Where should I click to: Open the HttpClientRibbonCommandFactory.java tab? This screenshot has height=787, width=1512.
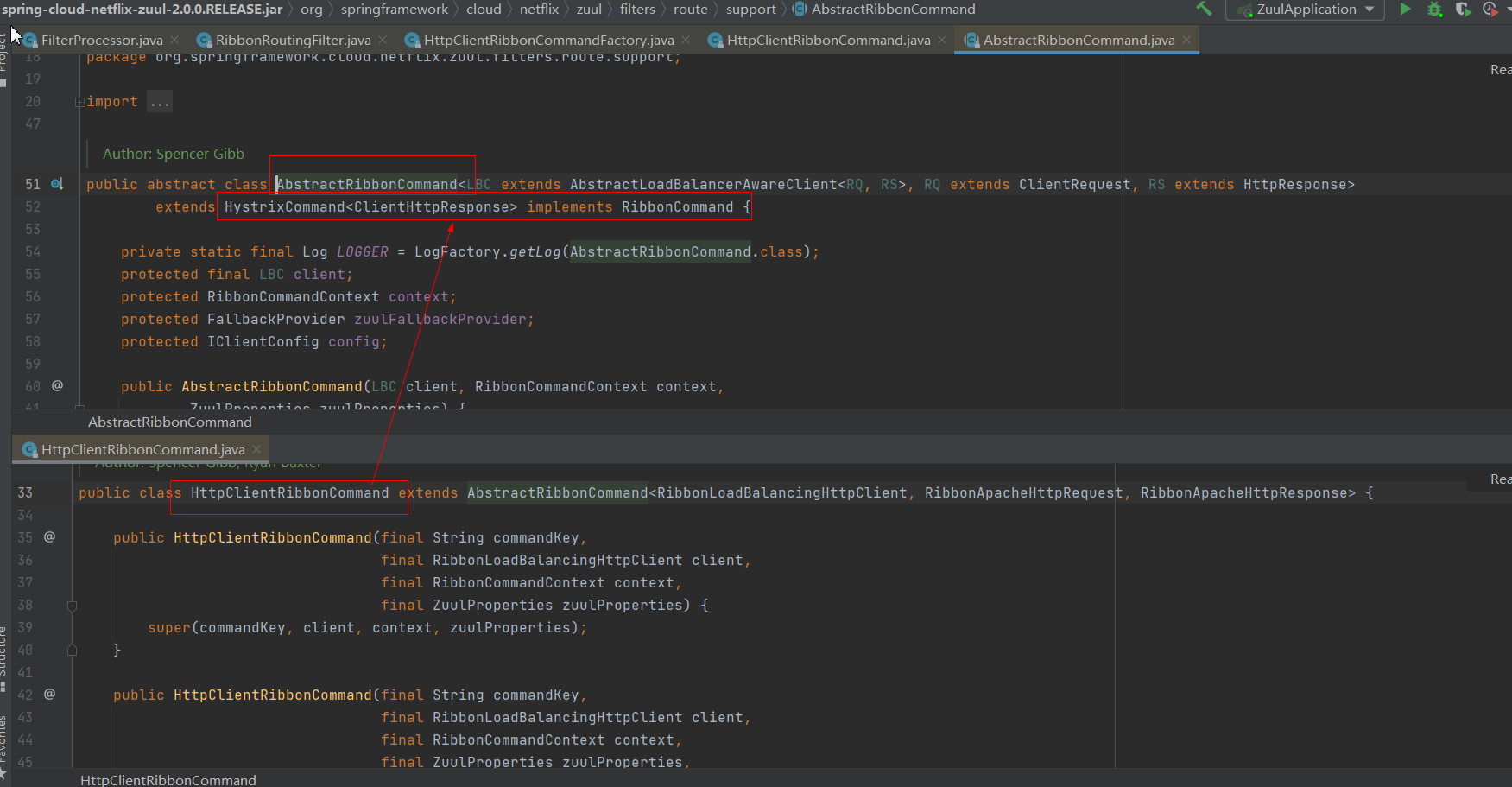click(x=548, y=41)
